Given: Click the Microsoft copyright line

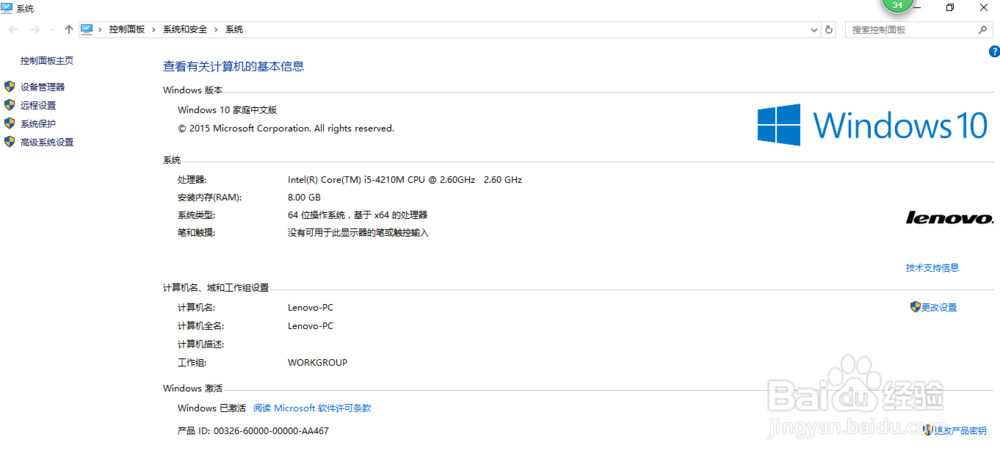Looking at the screenshot, I should (x=286, y=128).
